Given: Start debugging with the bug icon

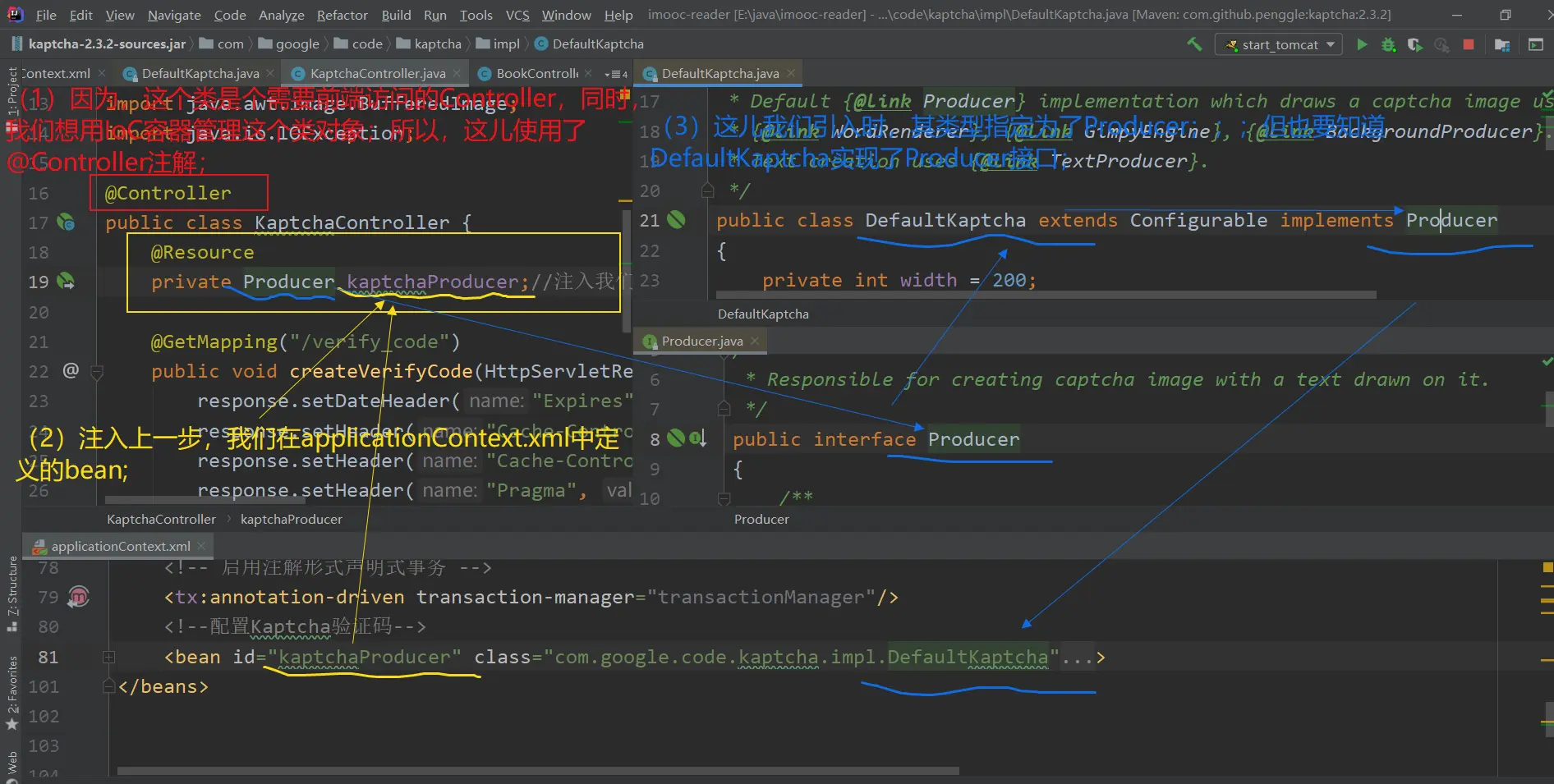Looking at the screenshot, I should [x=1388, y=45].
